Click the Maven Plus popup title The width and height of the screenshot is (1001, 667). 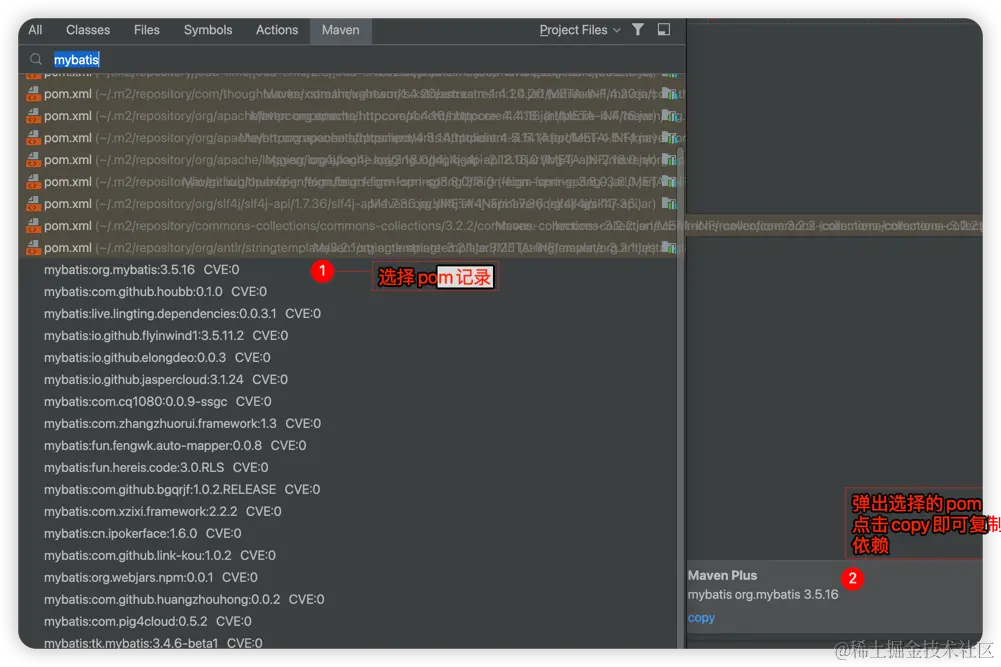point(722,575)
